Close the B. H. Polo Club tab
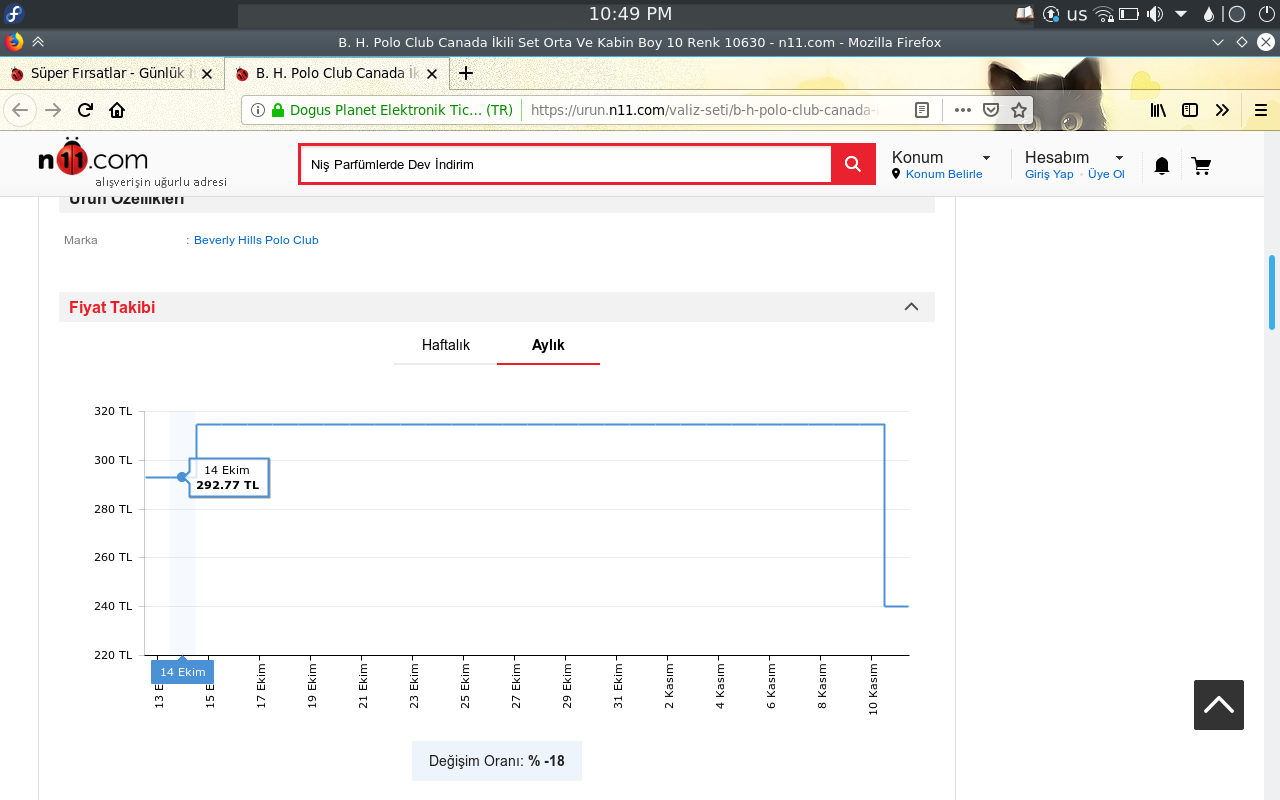Viewport: 1280px width, 800px height. click(432, 73)
